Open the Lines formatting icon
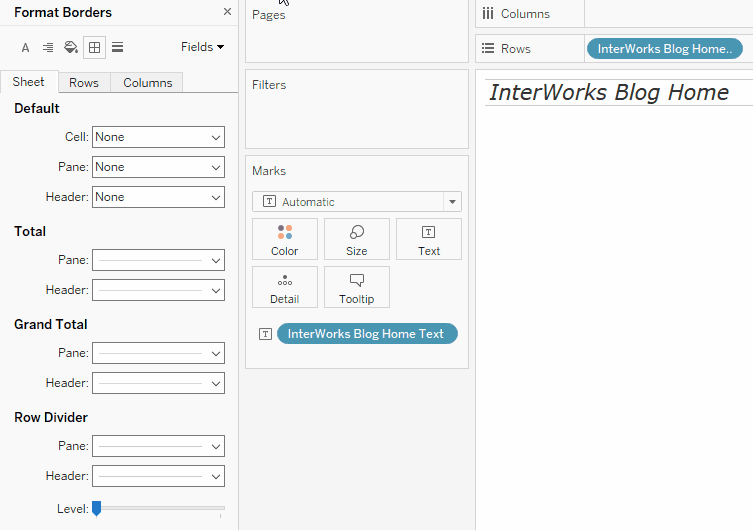This screenshot has height=530, width=753. 118,47
